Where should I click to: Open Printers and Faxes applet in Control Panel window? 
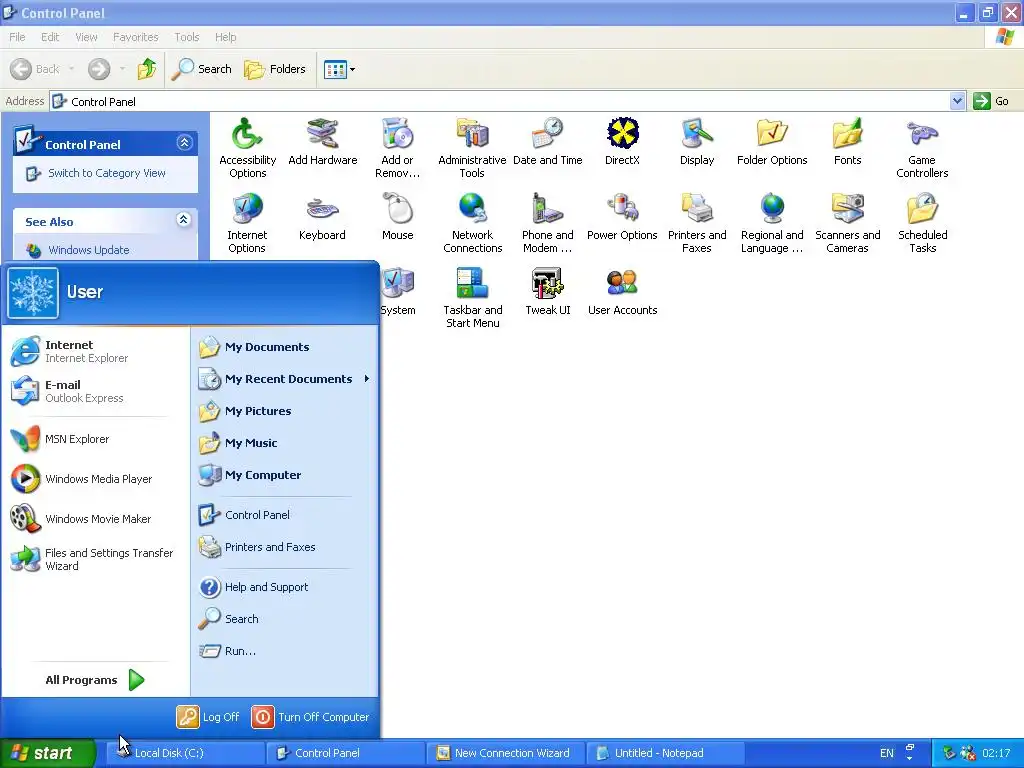point(697,223)
